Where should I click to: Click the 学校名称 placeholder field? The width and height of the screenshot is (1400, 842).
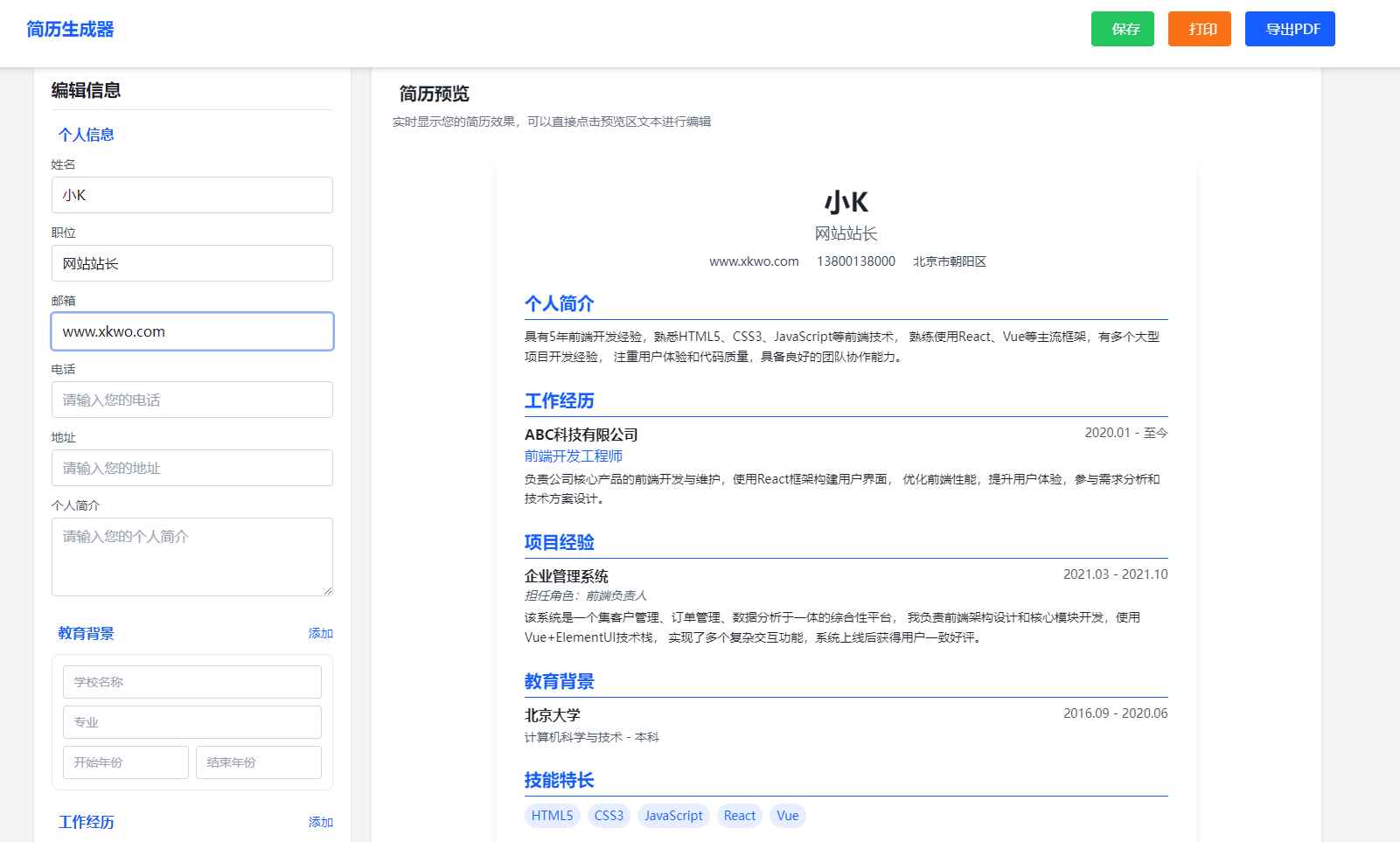(192, 681)
